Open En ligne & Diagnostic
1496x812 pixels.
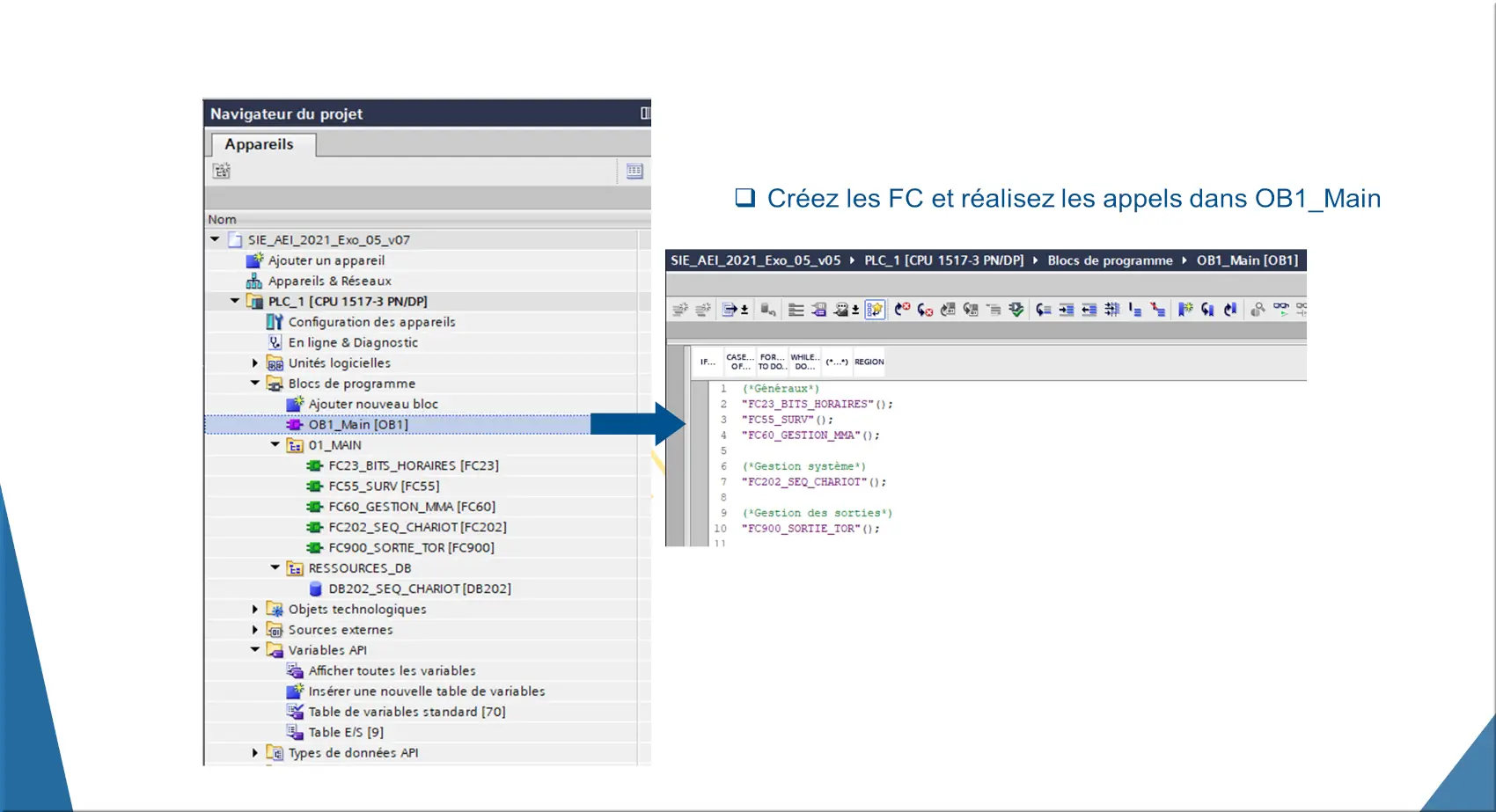(x=353, y=342)
